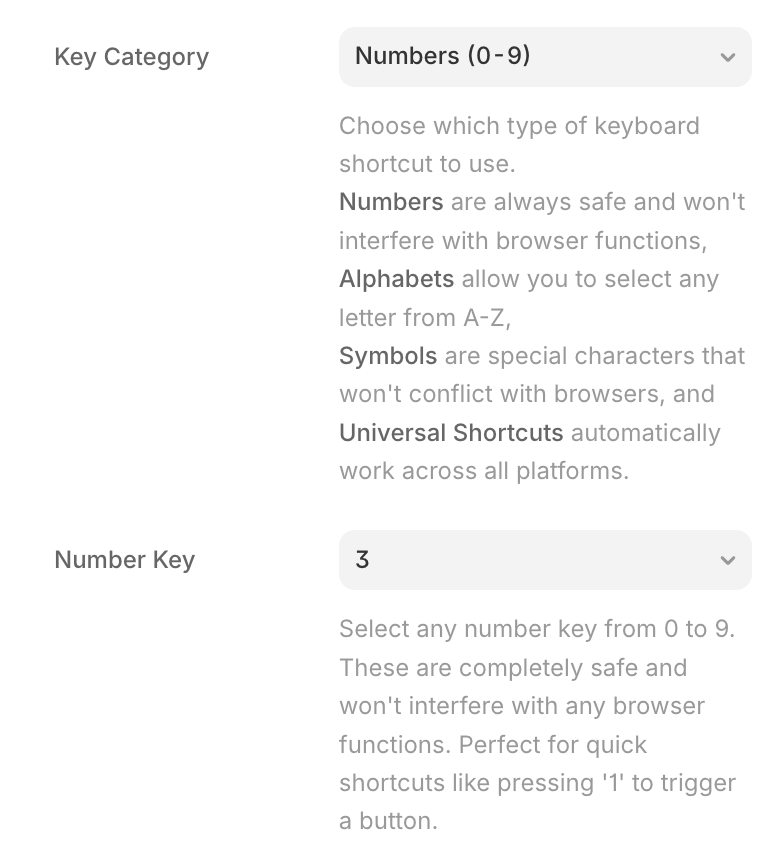Open the Number Key dropdown showing 3
Image resolution: width=772 pixels, height=868 pixels.
pos(545,560)
